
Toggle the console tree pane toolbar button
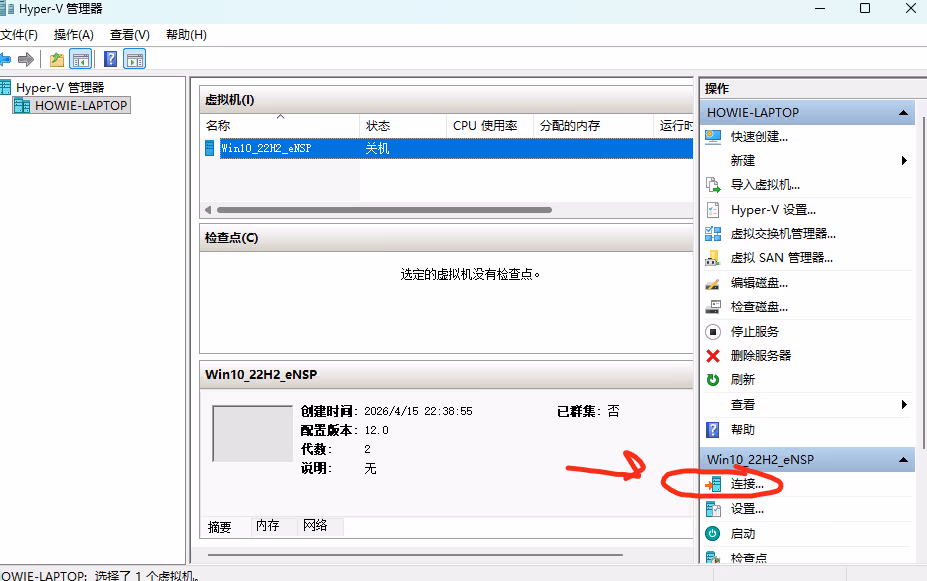coord(81,59)
